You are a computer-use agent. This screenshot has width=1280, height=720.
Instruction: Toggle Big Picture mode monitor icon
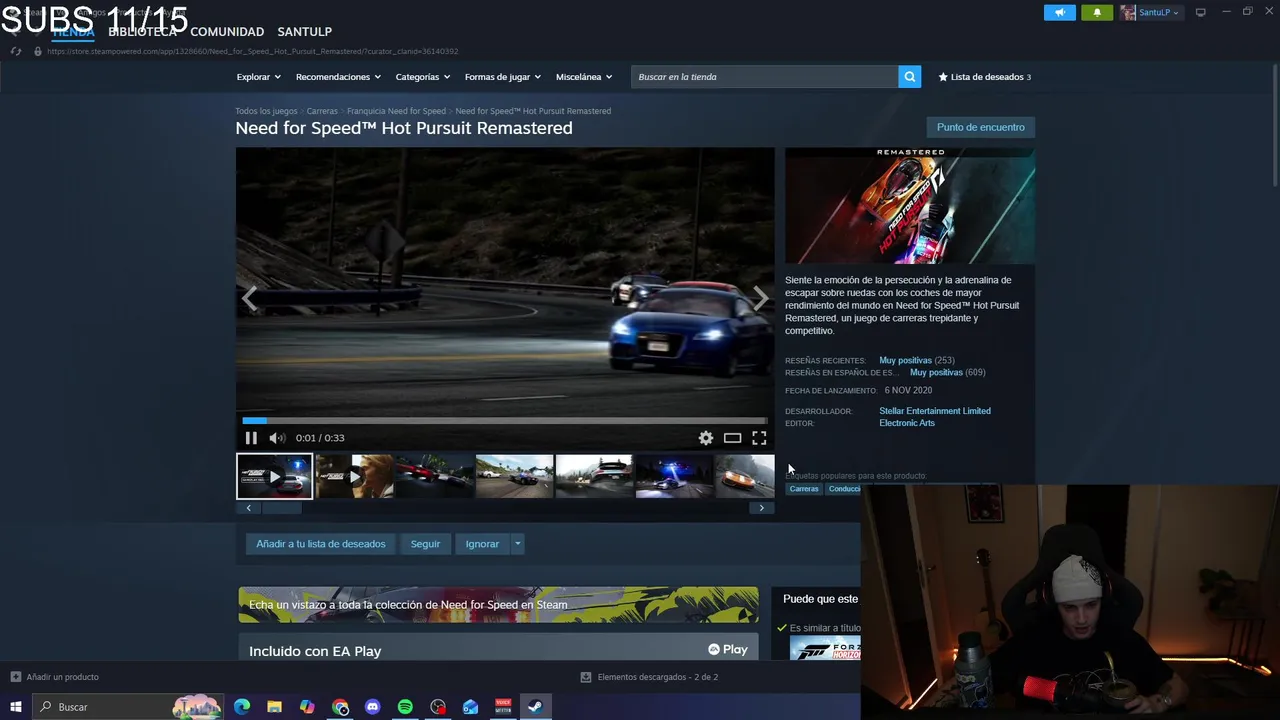pos(1201,12)
